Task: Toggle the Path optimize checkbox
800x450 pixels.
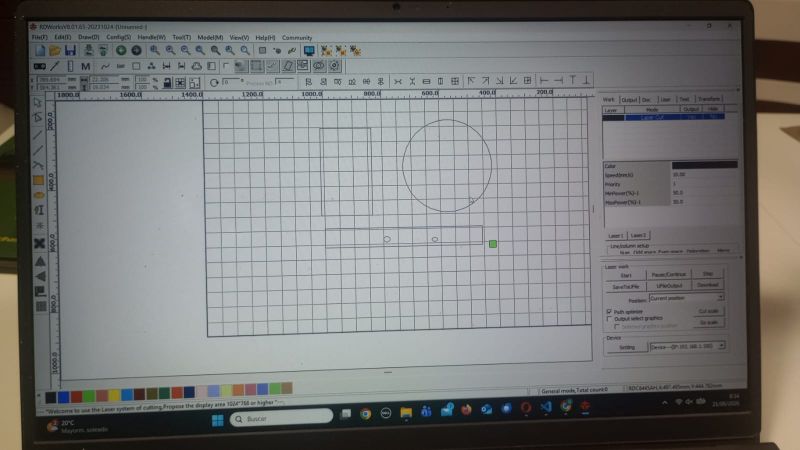Action: coord(609,311)
